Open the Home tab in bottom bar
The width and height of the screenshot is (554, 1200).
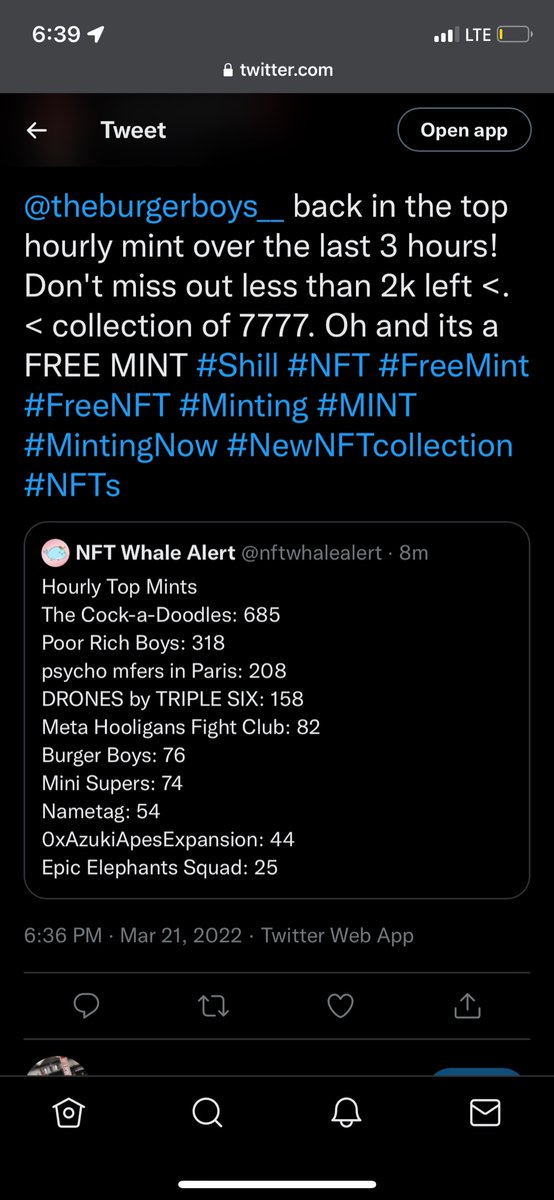68,1111
